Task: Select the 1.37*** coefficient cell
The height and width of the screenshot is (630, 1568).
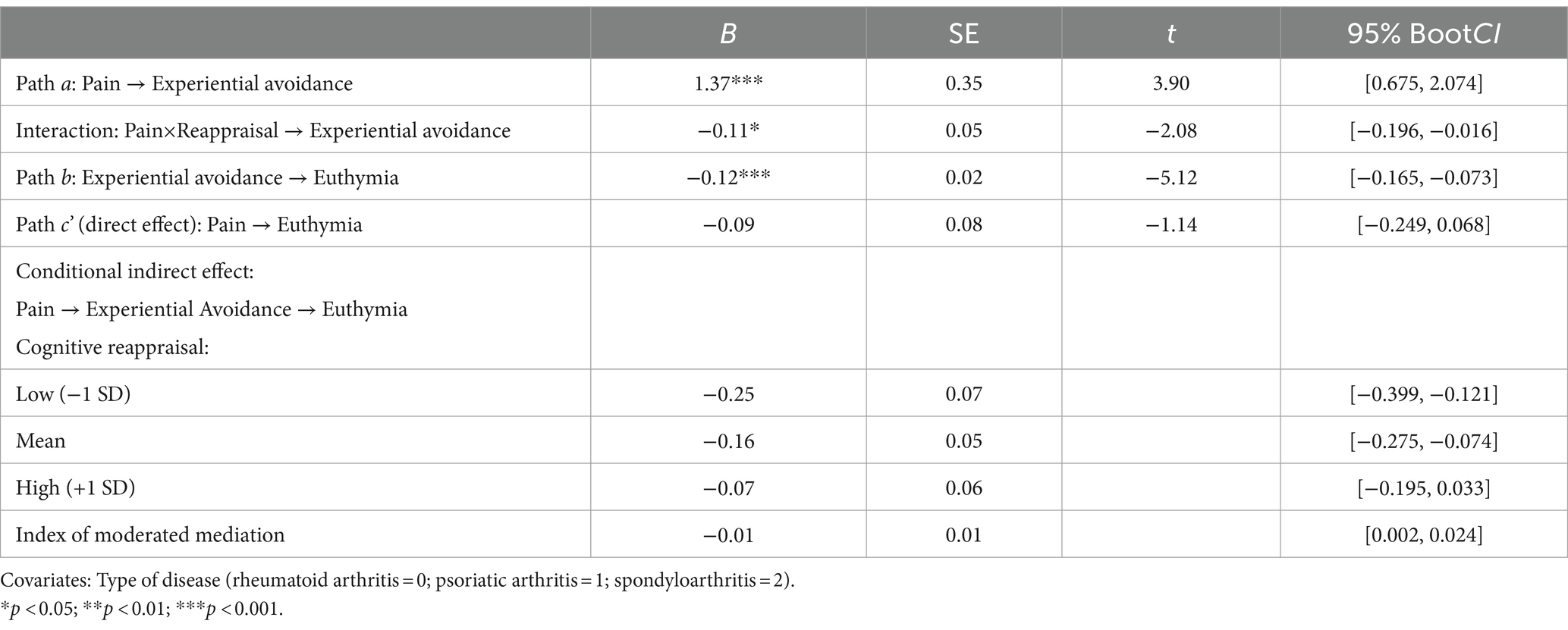Action: [x=728, y=83]
